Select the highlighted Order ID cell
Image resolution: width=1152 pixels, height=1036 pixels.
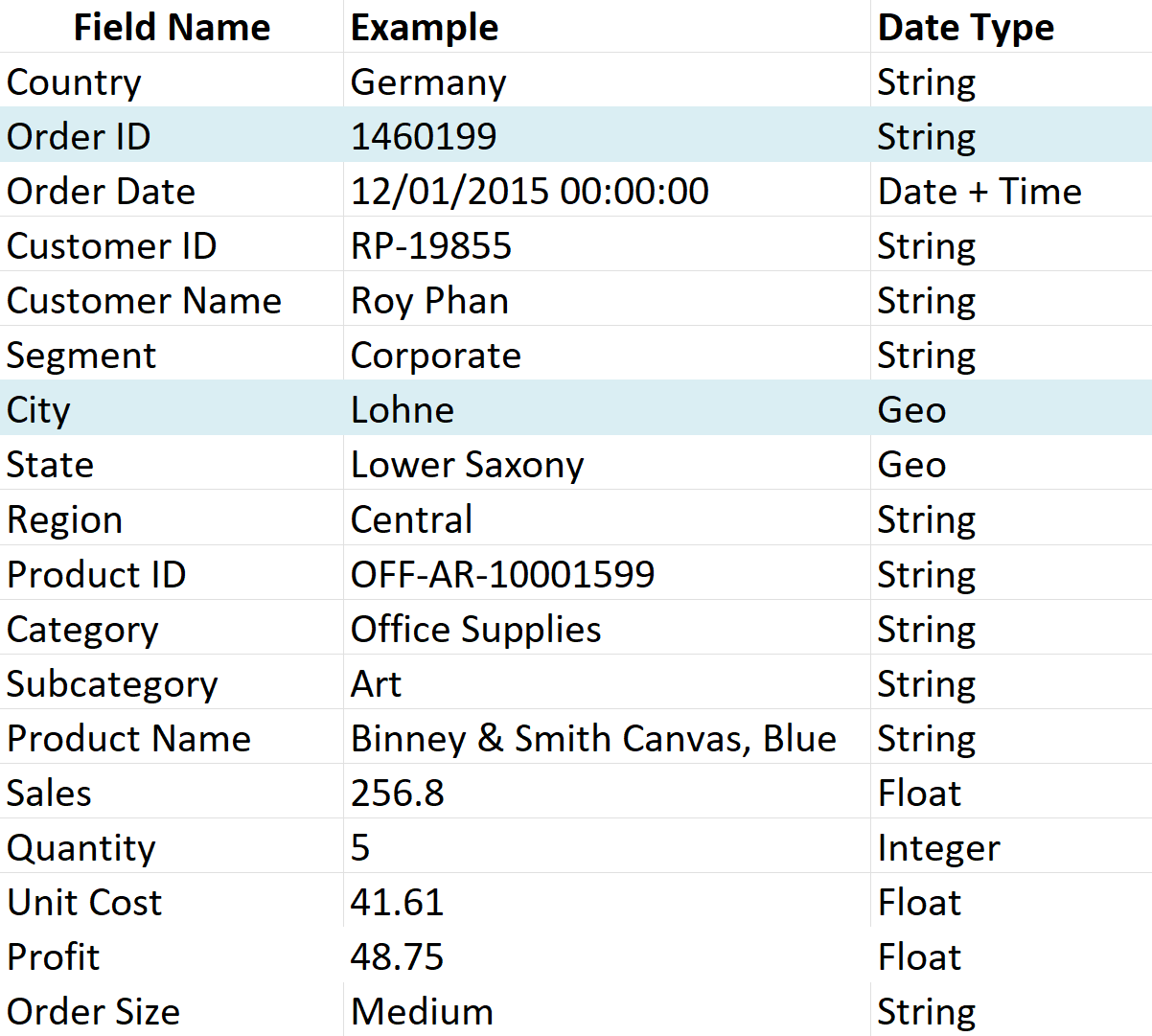click(x=79, y=136)
